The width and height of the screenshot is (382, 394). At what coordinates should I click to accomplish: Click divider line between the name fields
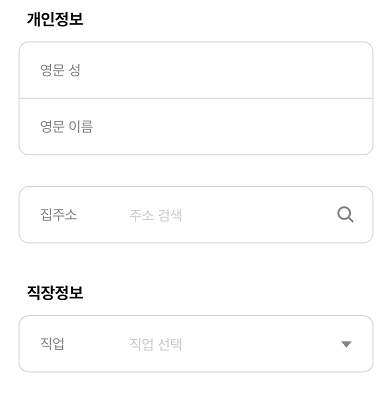[x=196, y=98]
